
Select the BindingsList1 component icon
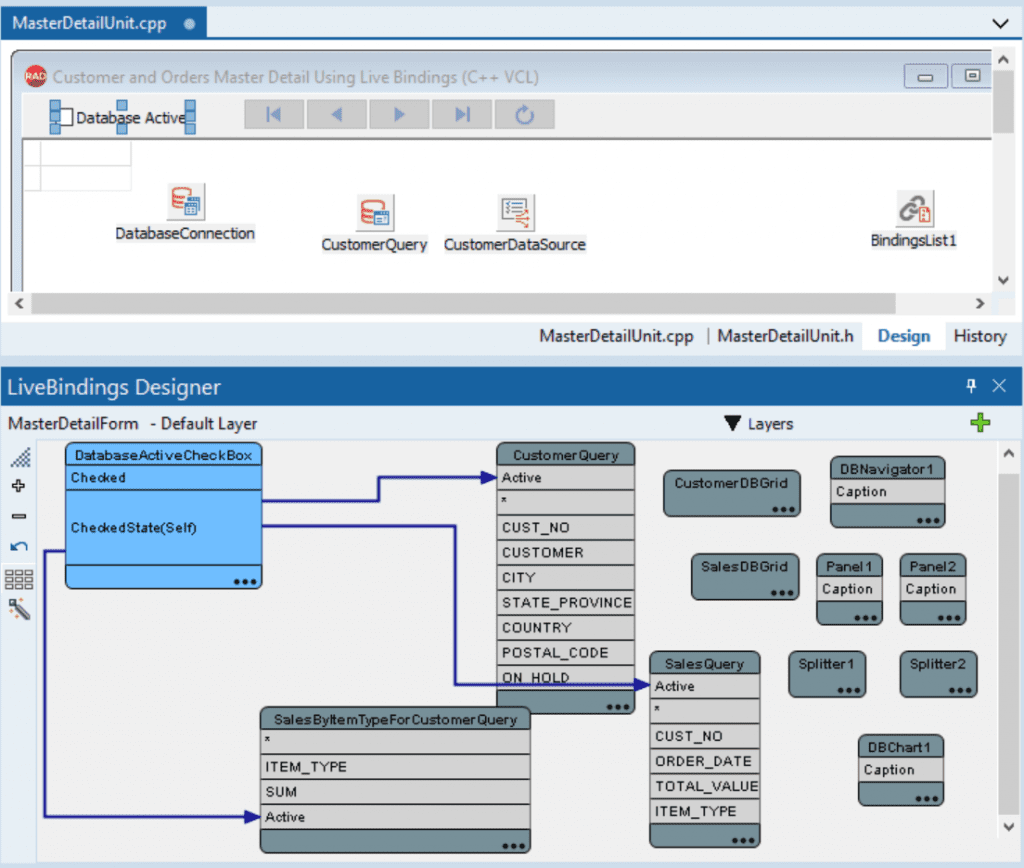point(914,208)
